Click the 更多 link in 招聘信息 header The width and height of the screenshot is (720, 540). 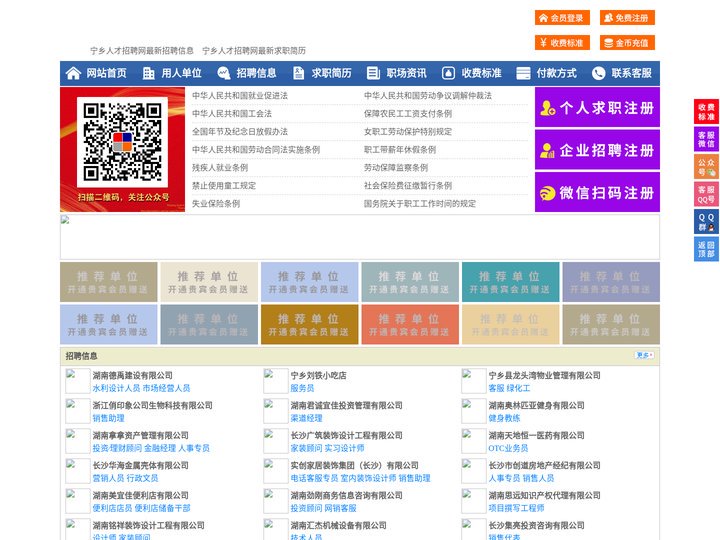(644, 355)
